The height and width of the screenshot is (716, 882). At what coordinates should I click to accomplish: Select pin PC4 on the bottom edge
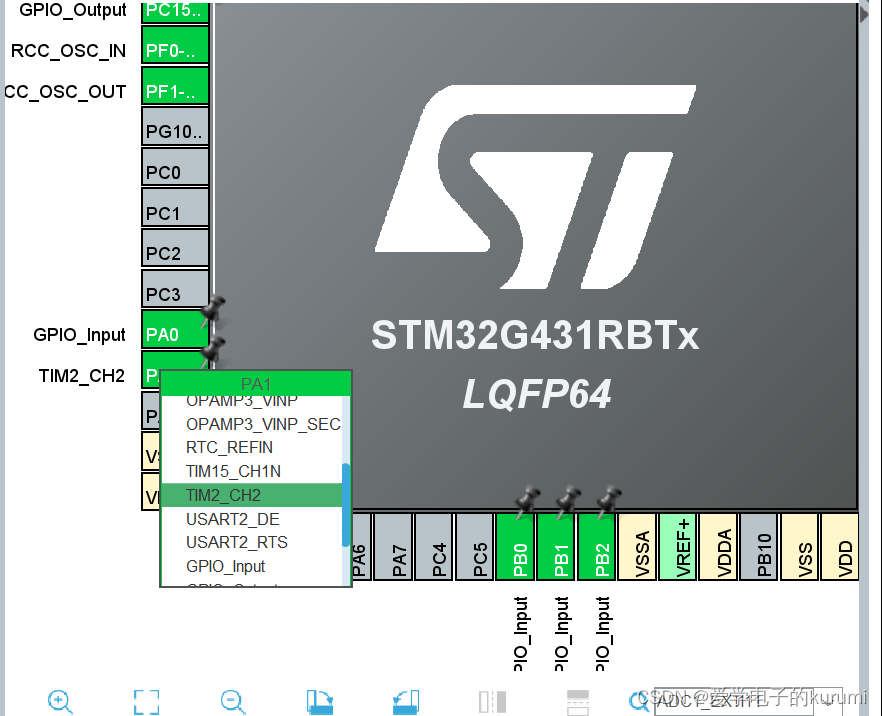pos(433,546)
